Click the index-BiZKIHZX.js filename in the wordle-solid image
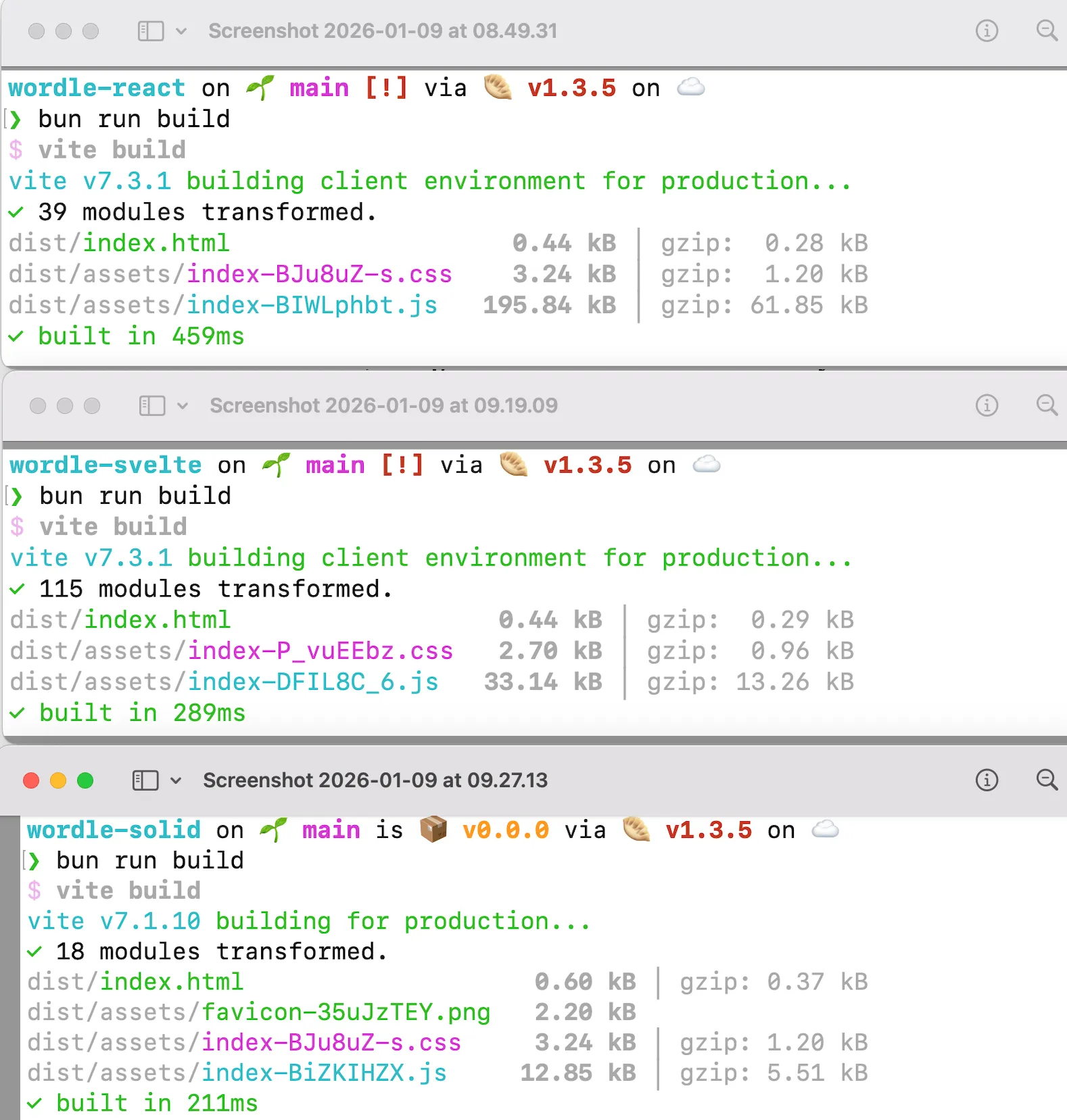 (324, 1073)
